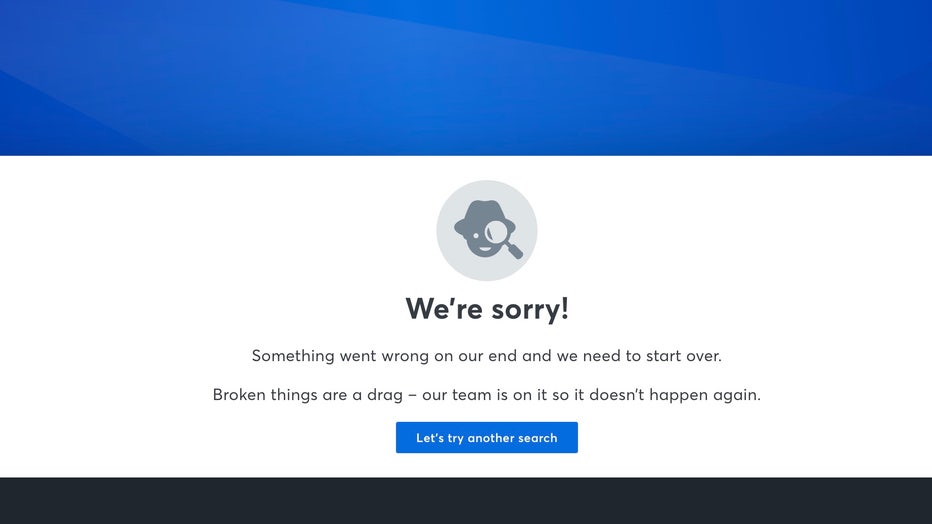Select the "We're sorry!" heading
Screen dimensions: 932x524
pos(487,309)
